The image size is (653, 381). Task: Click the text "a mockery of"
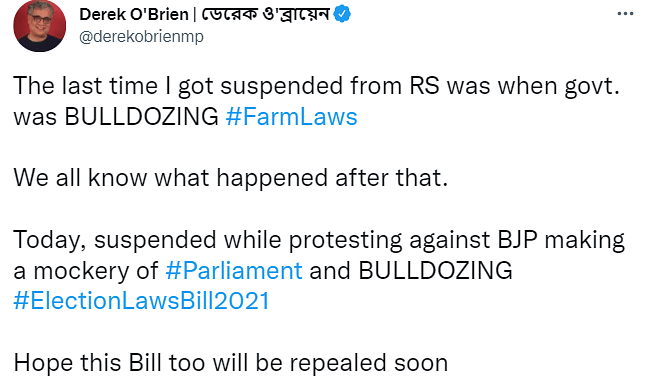pyautogui.click(x=86, y=271)
